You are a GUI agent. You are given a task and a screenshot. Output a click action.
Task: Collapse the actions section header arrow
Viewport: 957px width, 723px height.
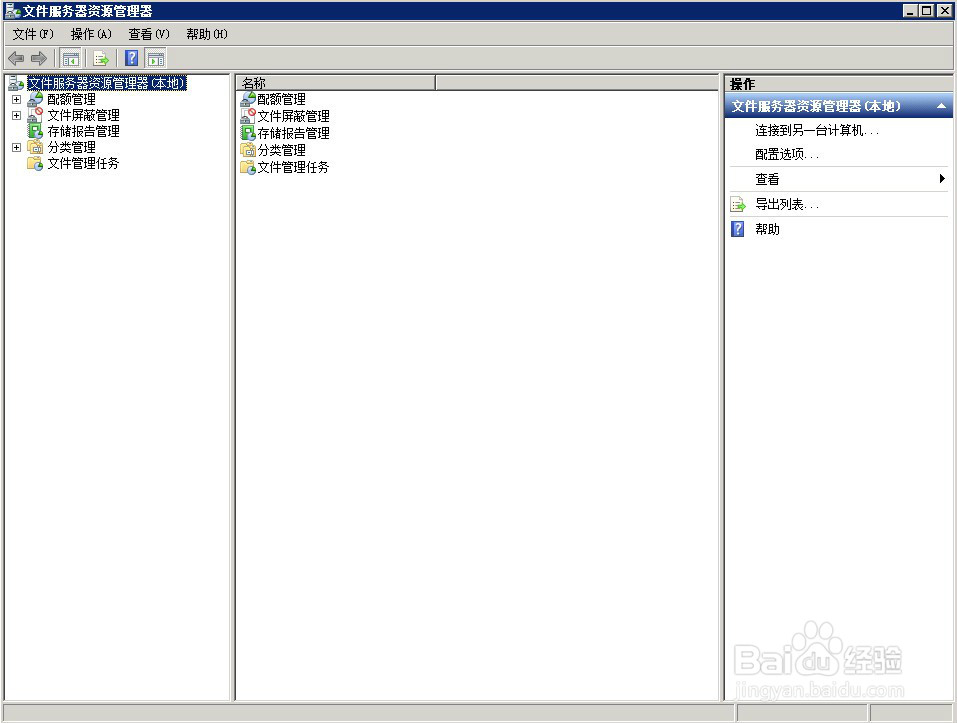click(942, 106)
